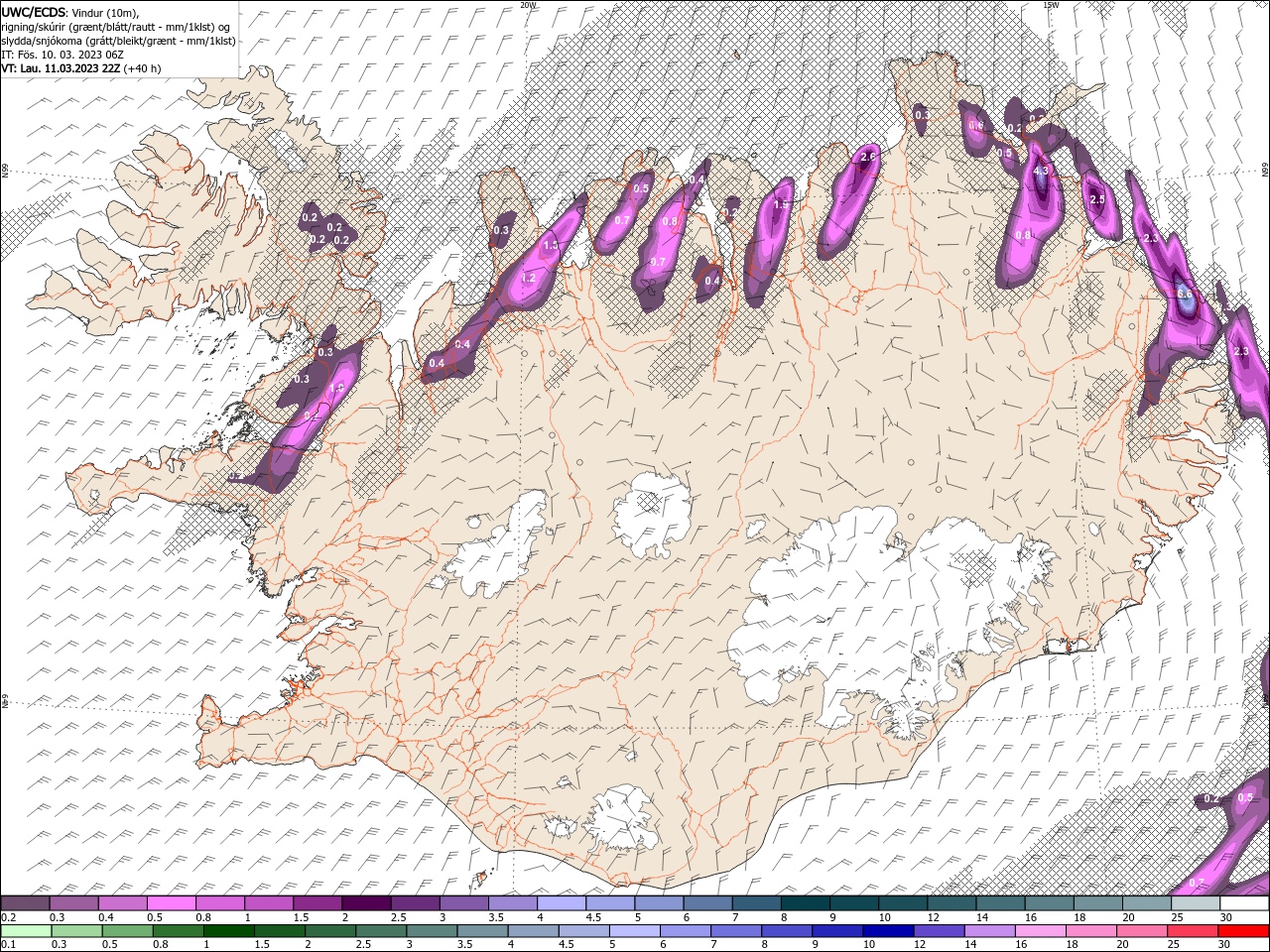Select the grey-teal snow swatch labeled 20
1270x952 pixels.
pos(1146,903)
